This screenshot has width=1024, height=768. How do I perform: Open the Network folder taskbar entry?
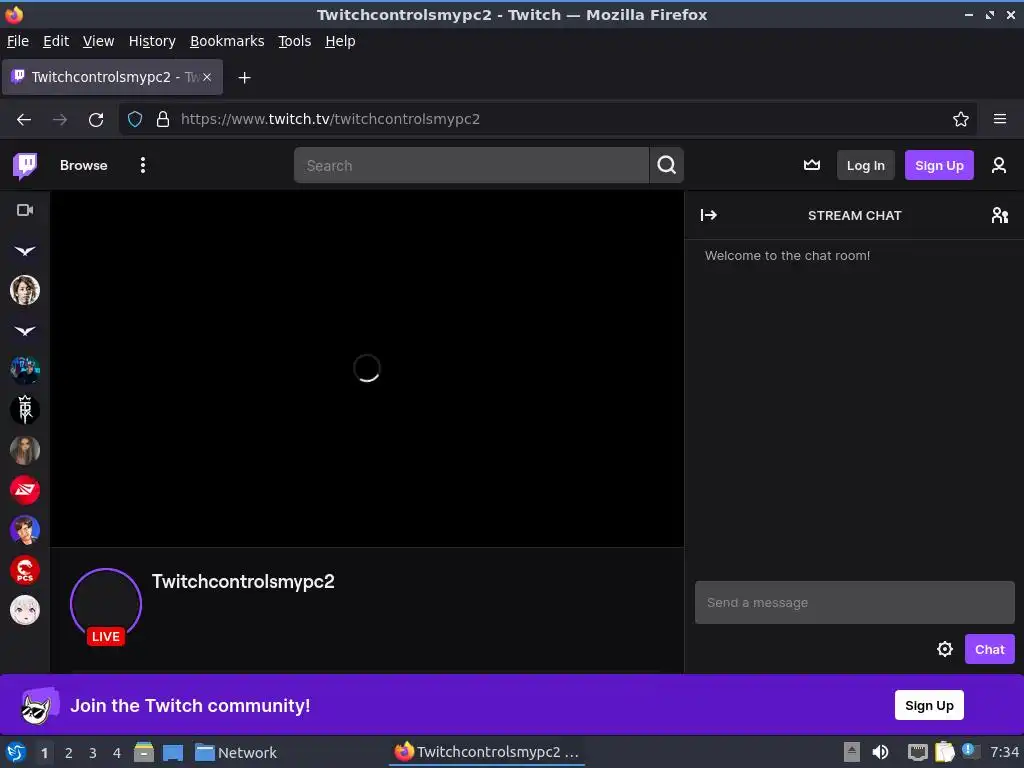[x=236, y=753]
